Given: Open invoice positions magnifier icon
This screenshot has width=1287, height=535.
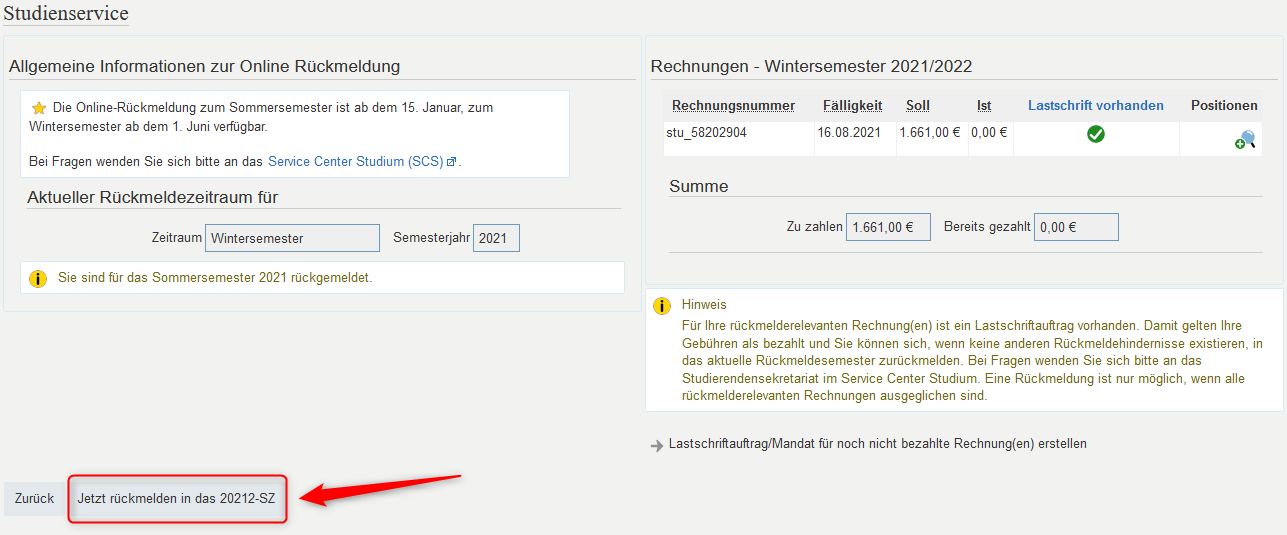Looking at the screenshot, I should tap(1244, 140).
